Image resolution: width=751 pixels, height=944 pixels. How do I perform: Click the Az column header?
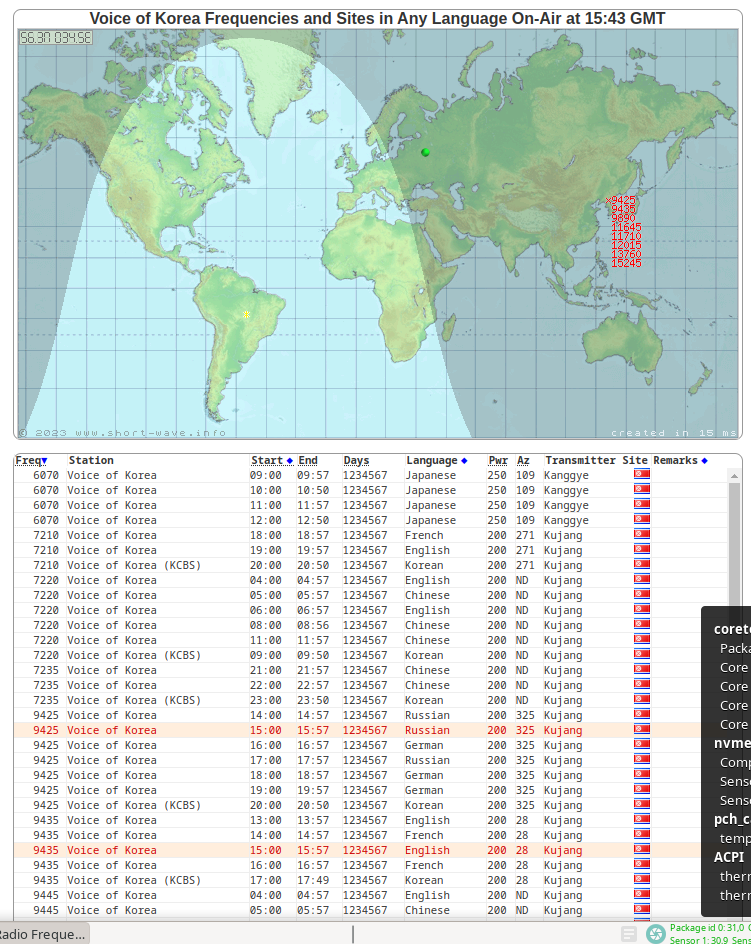tap(523, 461)
